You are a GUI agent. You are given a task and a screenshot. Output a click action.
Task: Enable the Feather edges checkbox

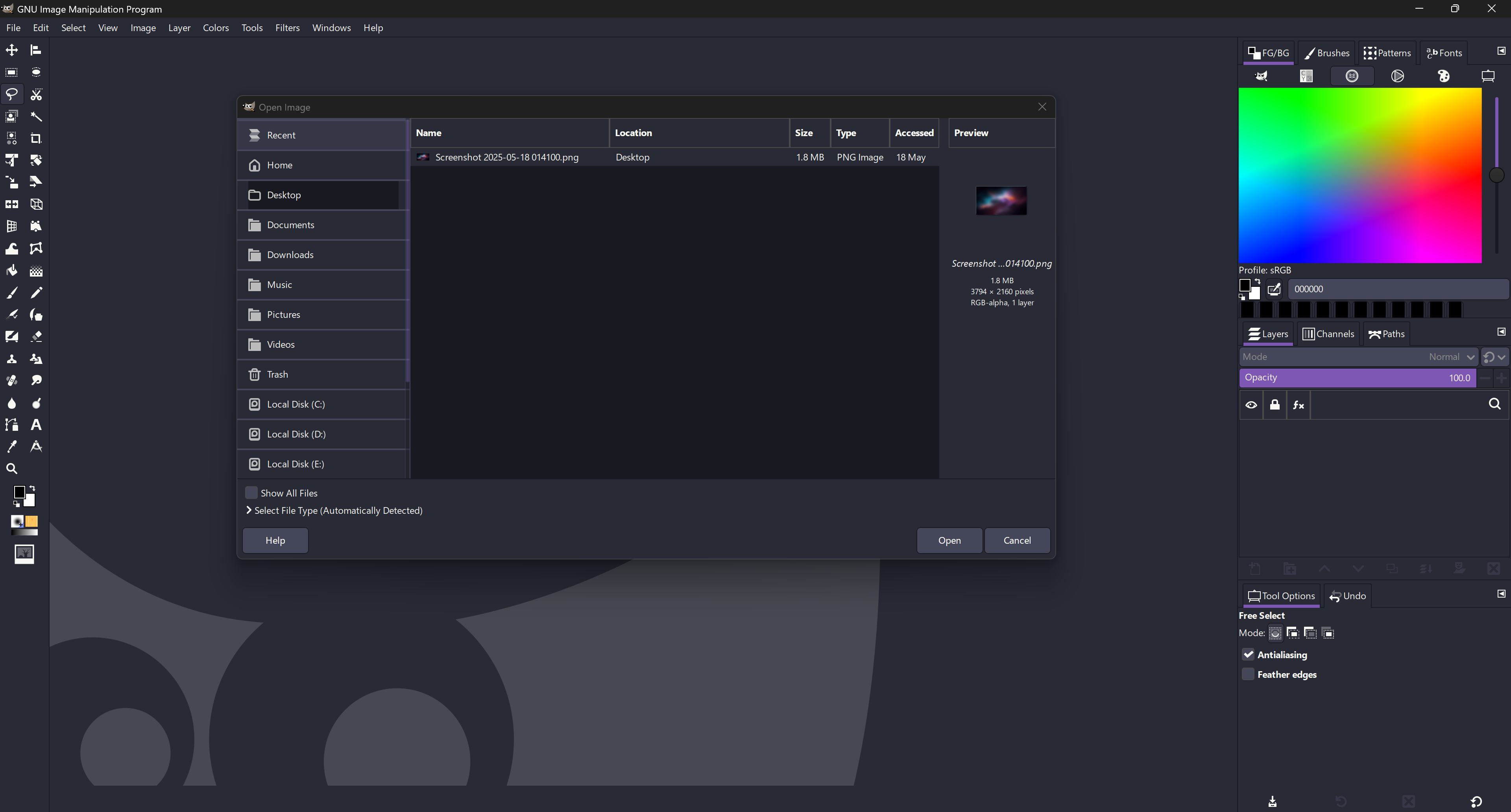click(x=1248, y=675)
